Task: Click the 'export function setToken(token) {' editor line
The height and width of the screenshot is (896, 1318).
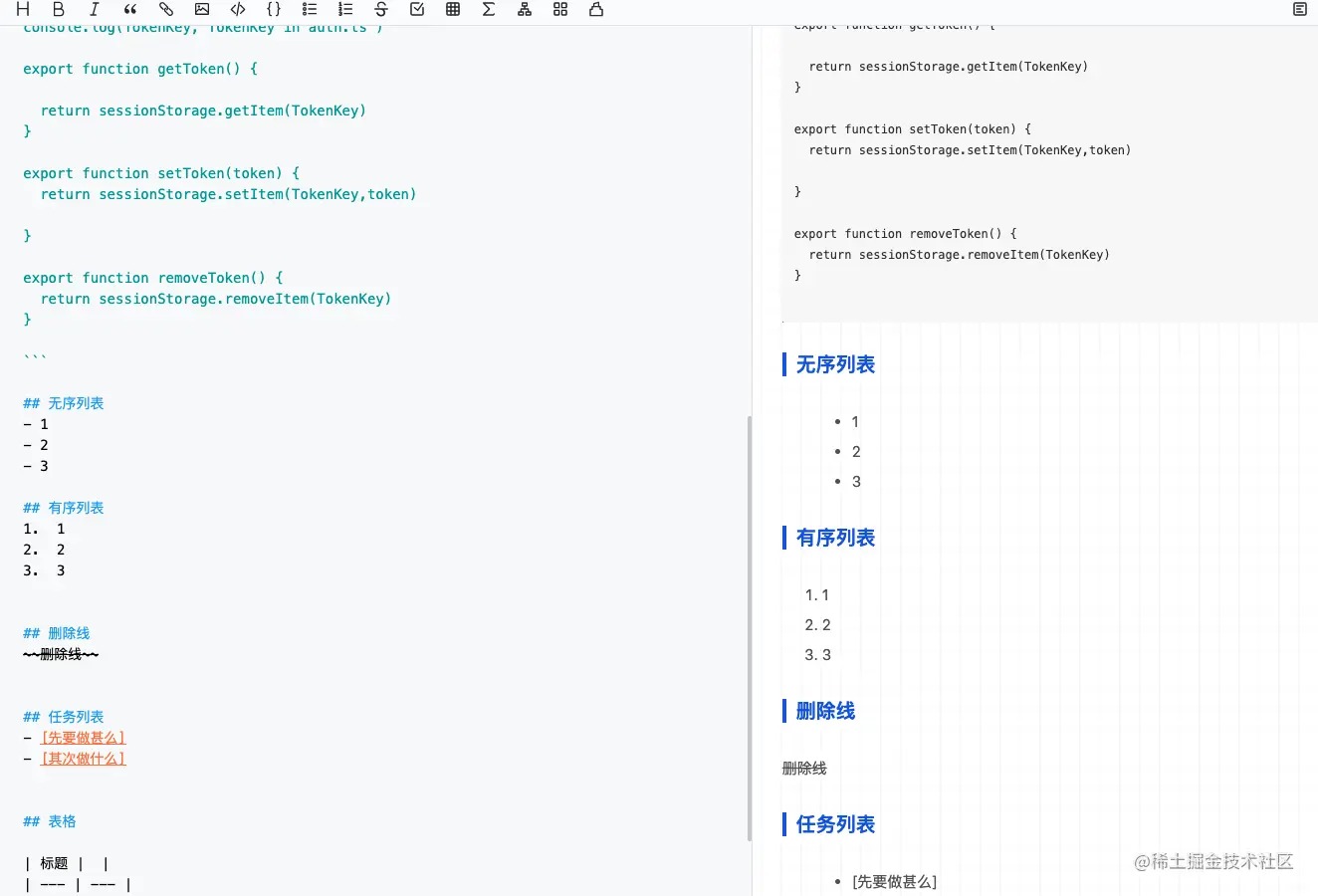Action: [161, 173]
